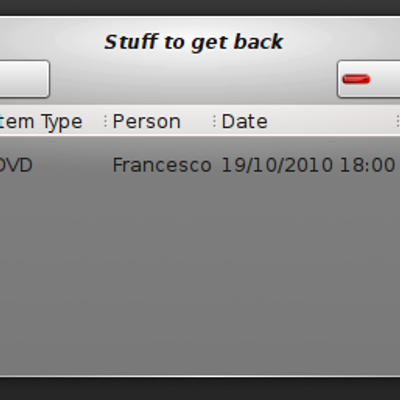The image size is (400, 400).
Task: Sort list by Item Type column
Action: click(41, 122)
